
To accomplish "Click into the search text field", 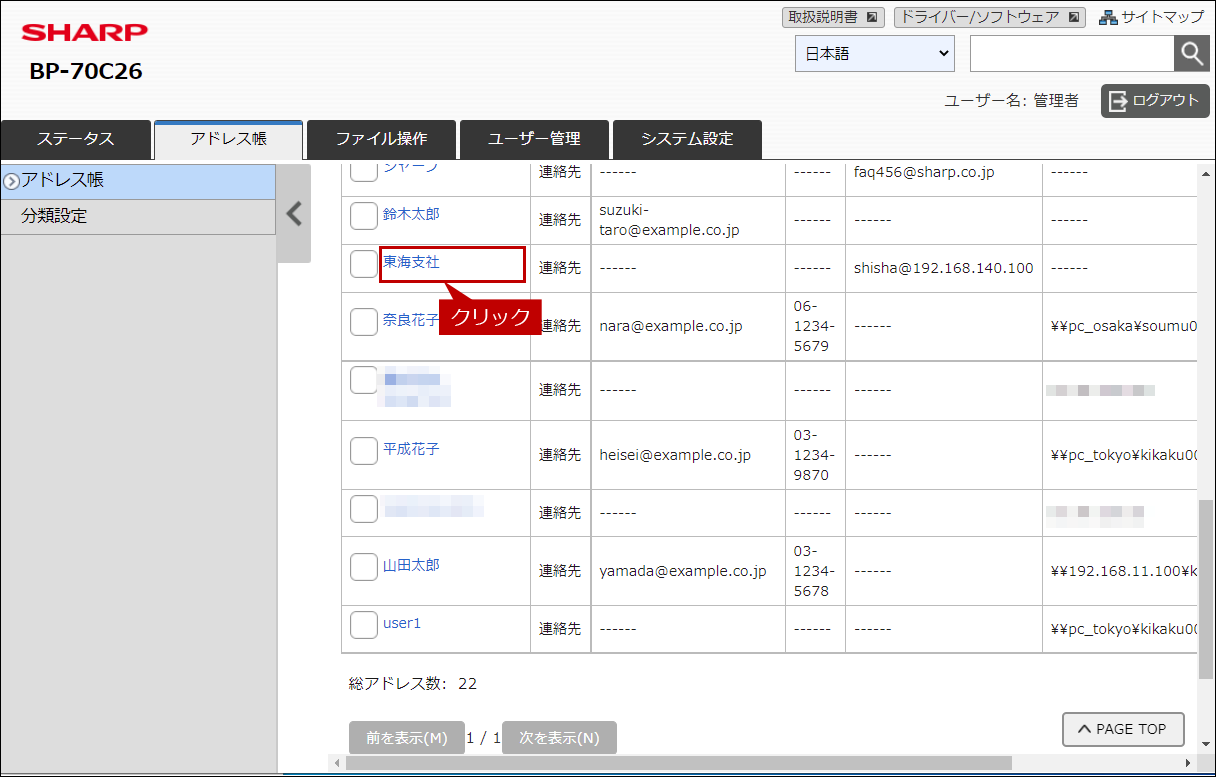I will (1072, 54).
